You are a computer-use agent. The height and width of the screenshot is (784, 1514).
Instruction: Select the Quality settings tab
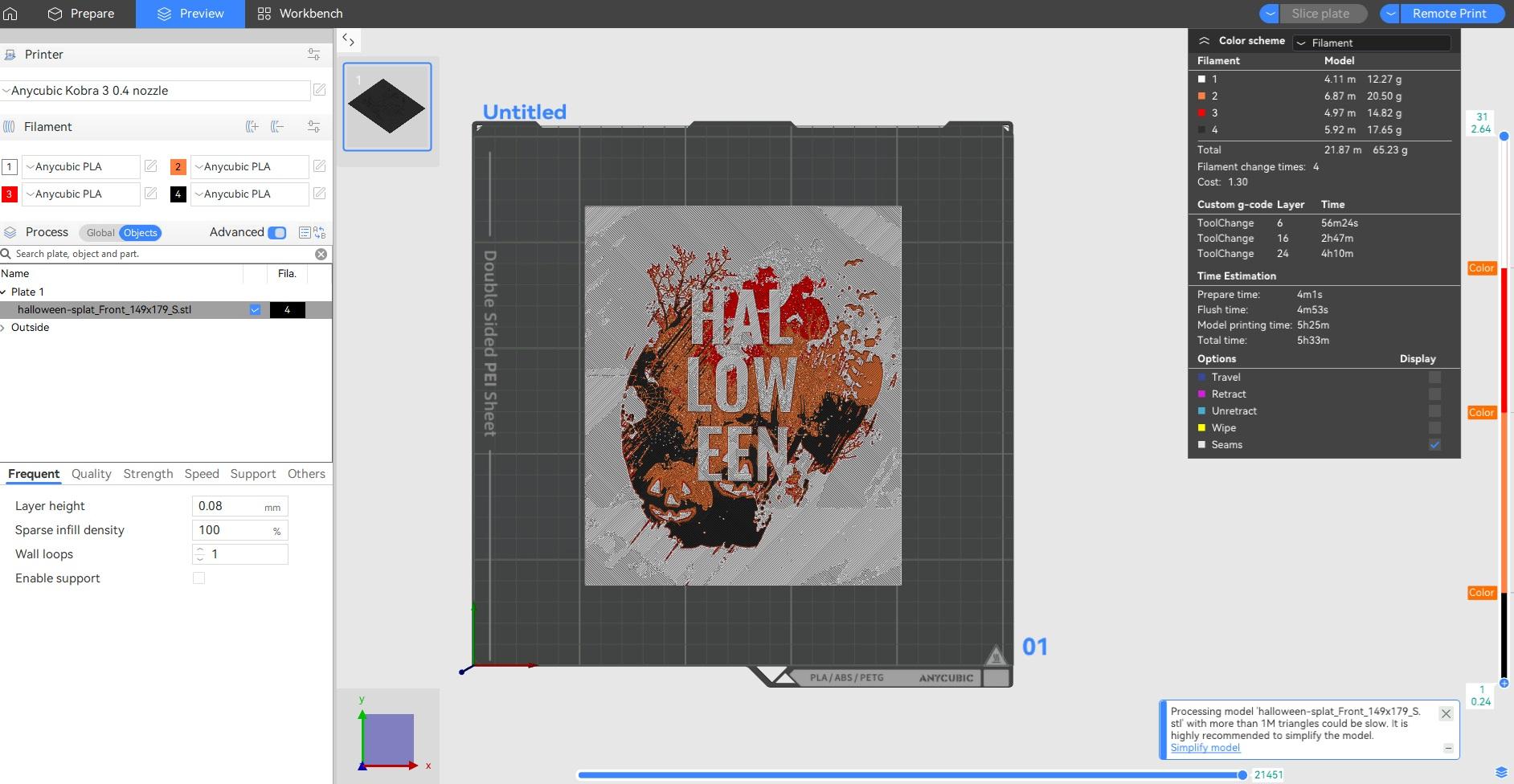(92, 474)
